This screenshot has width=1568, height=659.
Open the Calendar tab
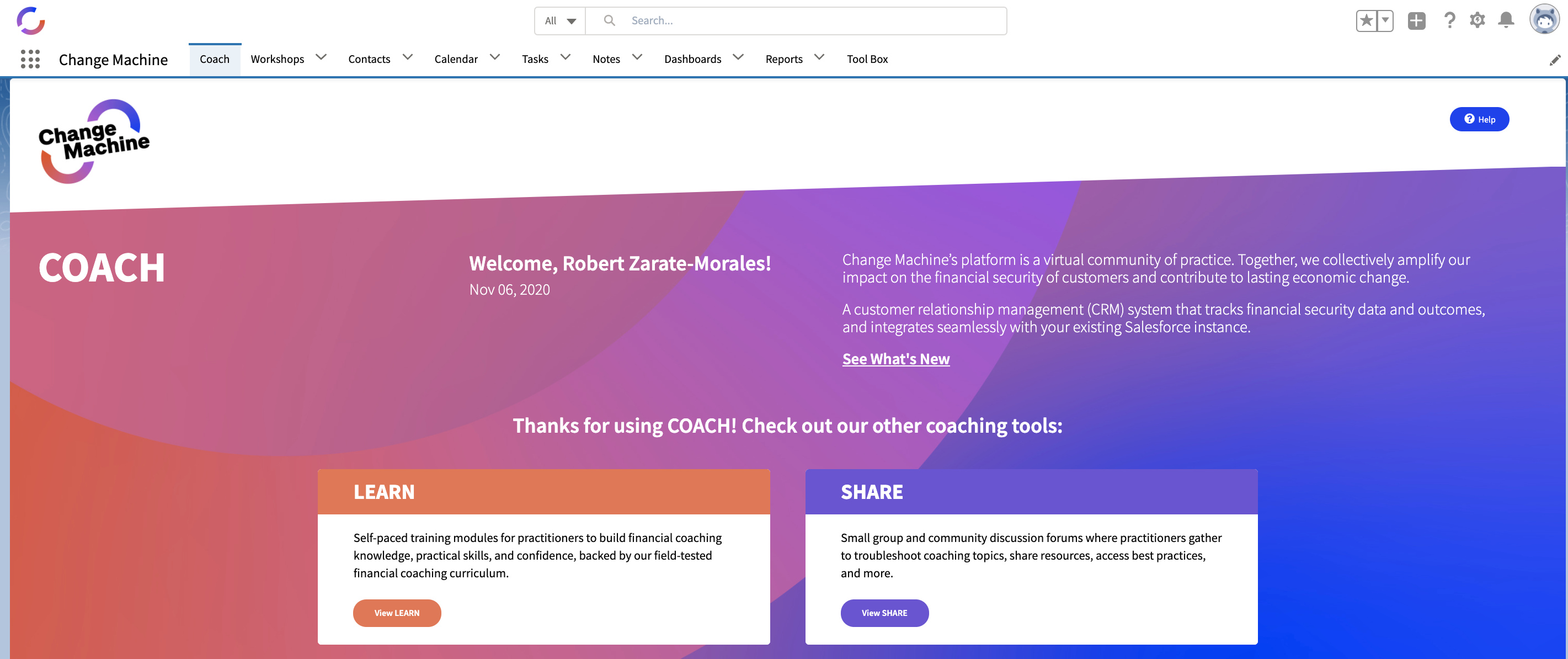[456, 59]
